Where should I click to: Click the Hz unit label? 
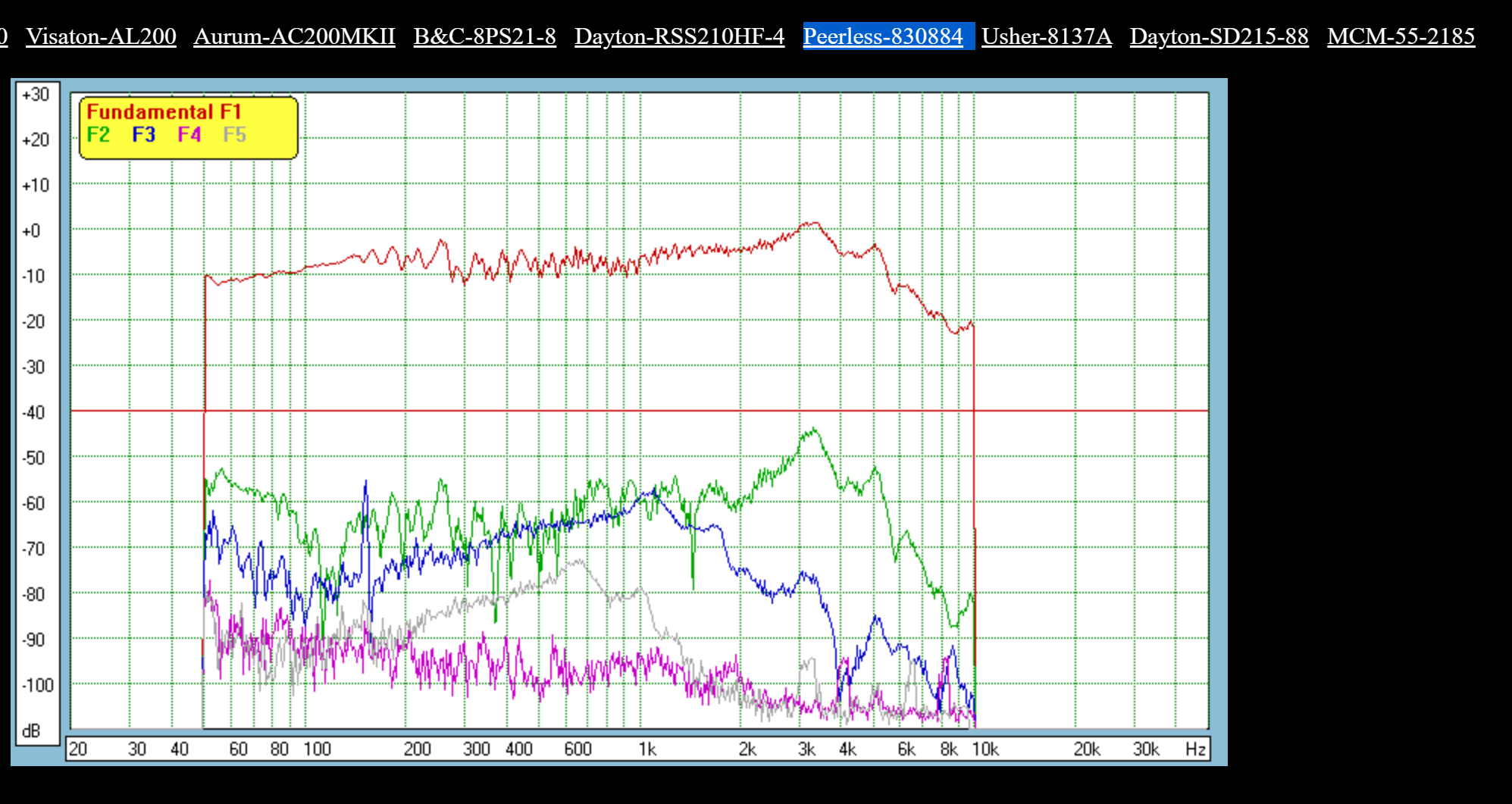[1195, 749]
